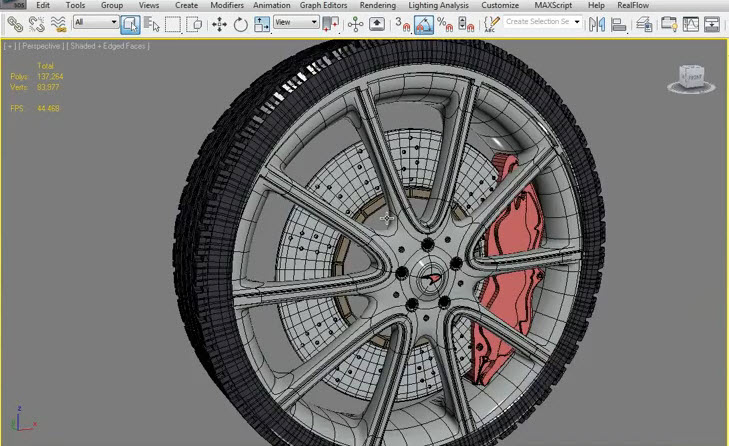Expand the Create Selection Set dropdown arrow

coord(577,21)
